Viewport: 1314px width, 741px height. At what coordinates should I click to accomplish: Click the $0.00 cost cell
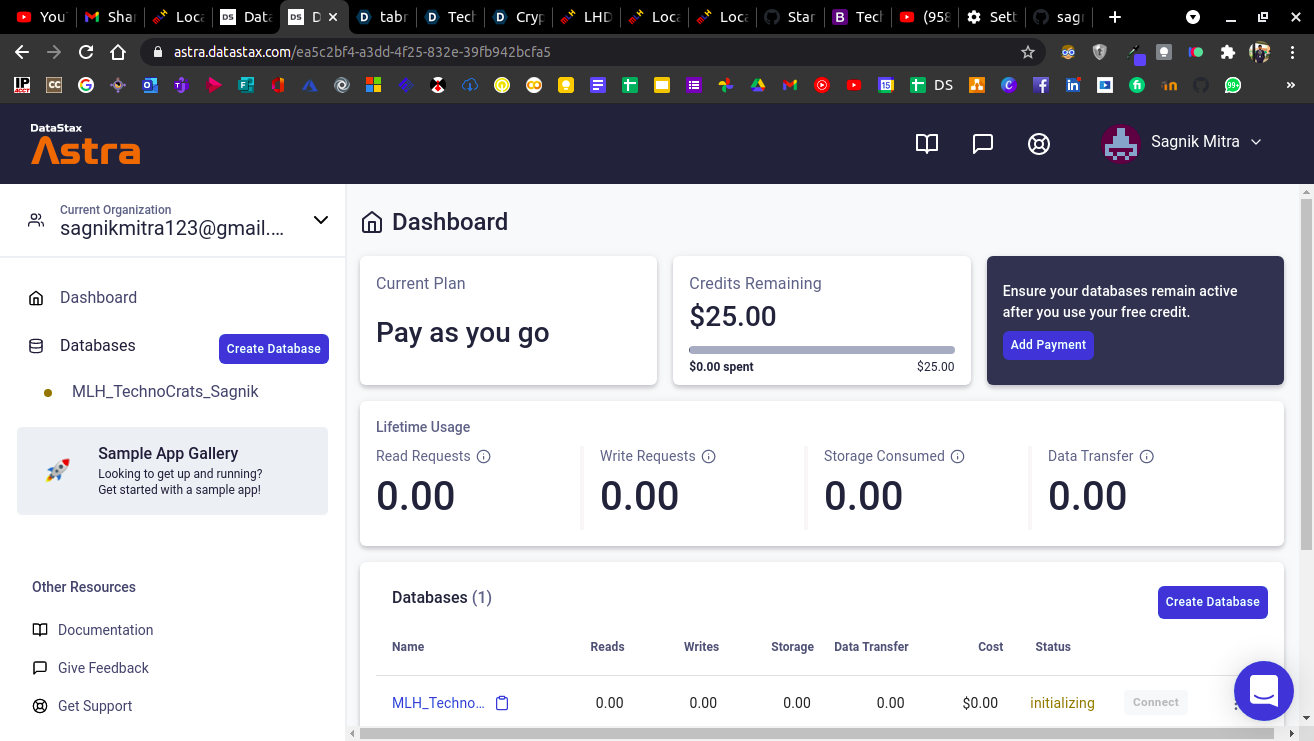(980, 703)
